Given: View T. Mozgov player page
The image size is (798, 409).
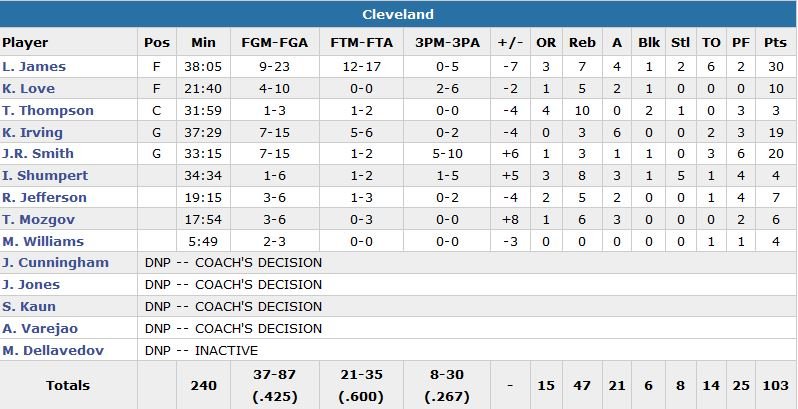Looking at the screenshot, I should 38,220.
